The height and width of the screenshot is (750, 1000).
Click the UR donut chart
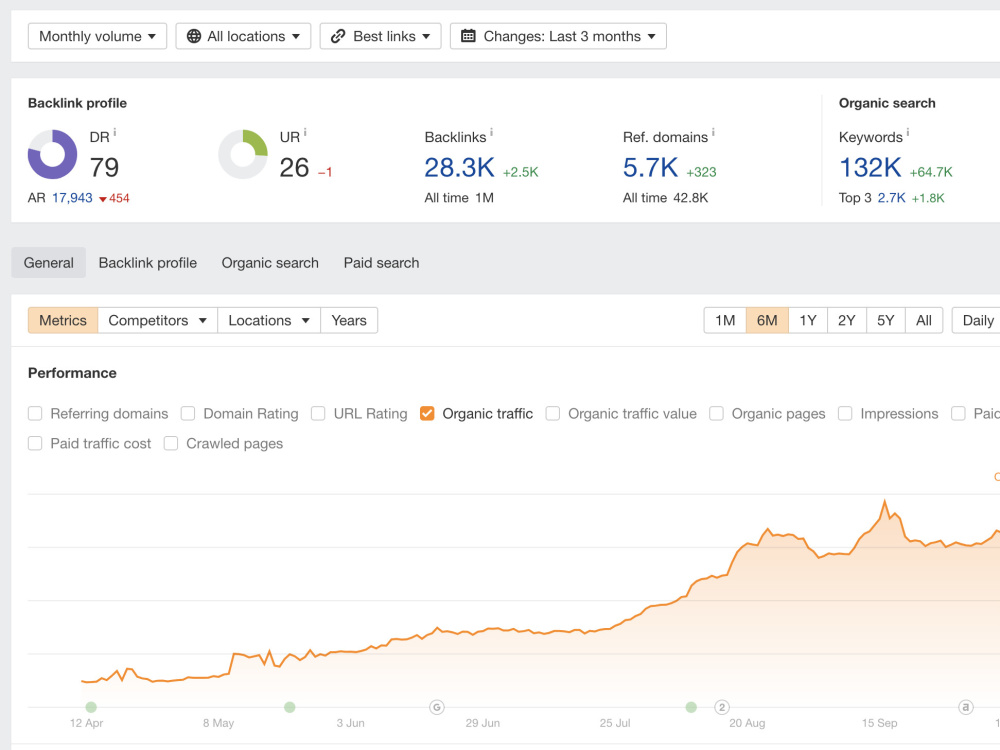243,154
